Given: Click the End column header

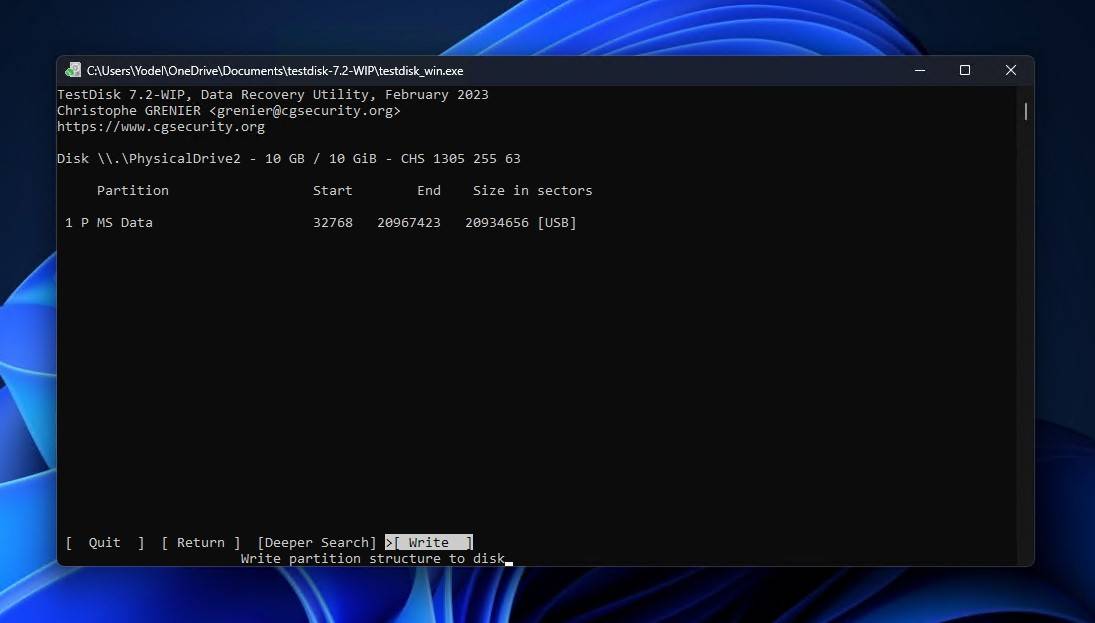Looking at the screenshot, I should (429, 191).
